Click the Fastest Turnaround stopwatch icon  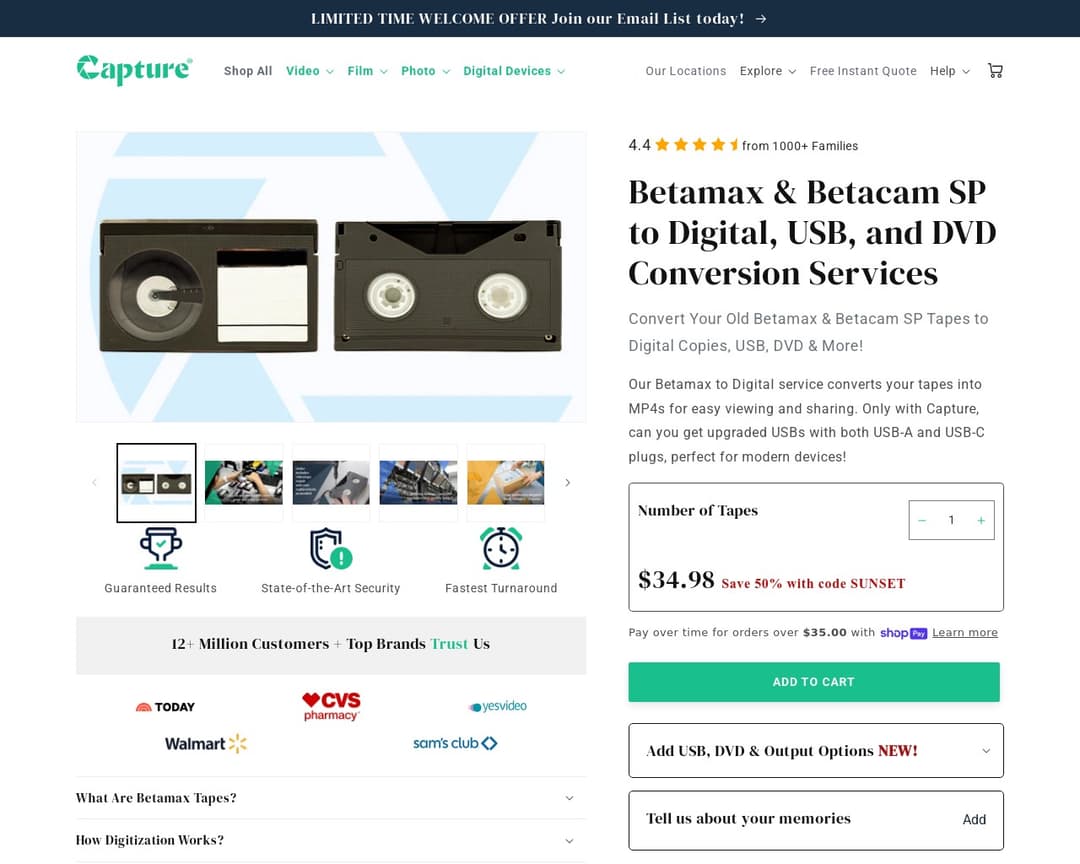pyautogui.click(x=500, y=548)
